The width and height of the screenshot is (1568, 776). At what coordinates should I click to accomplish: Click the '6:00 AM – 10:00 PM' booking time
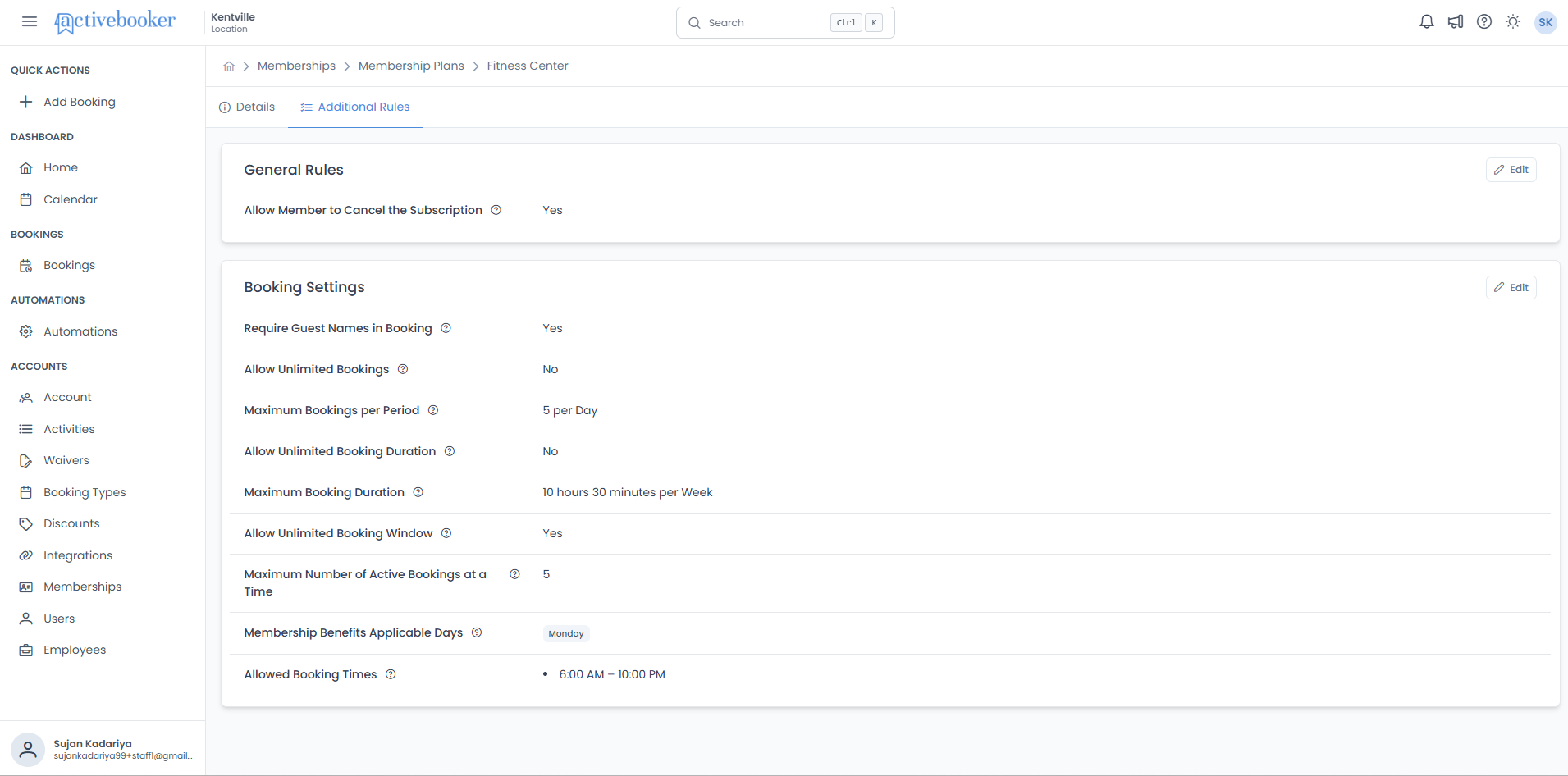tap(612, 674)
